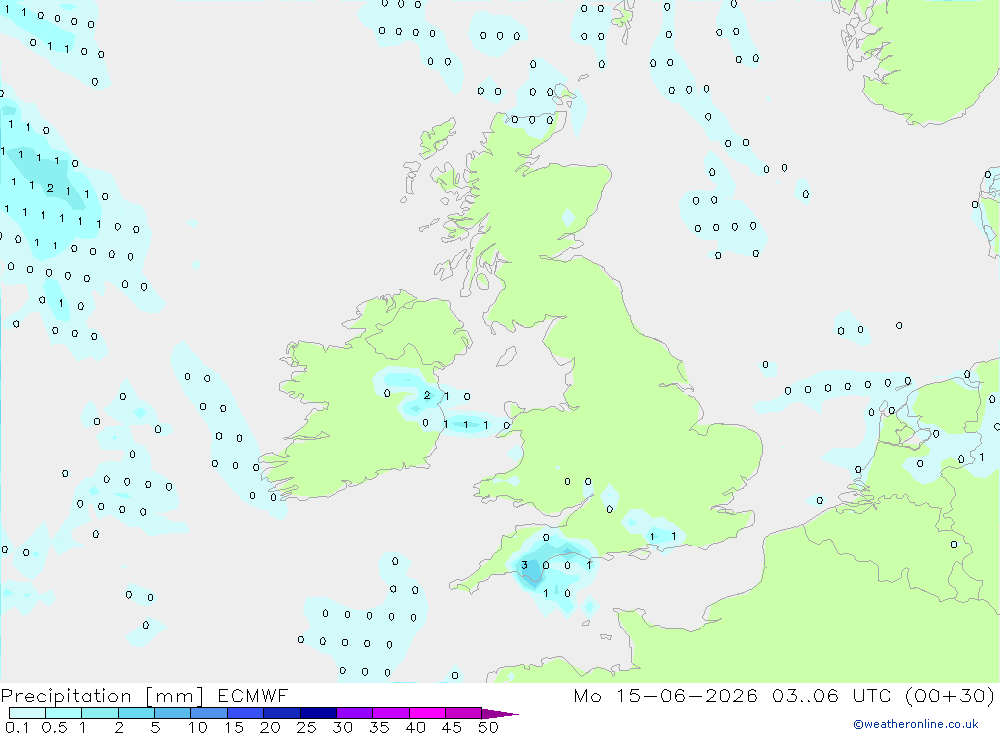Click the "10" legend scale label
1000x733 pixels.
198,727
